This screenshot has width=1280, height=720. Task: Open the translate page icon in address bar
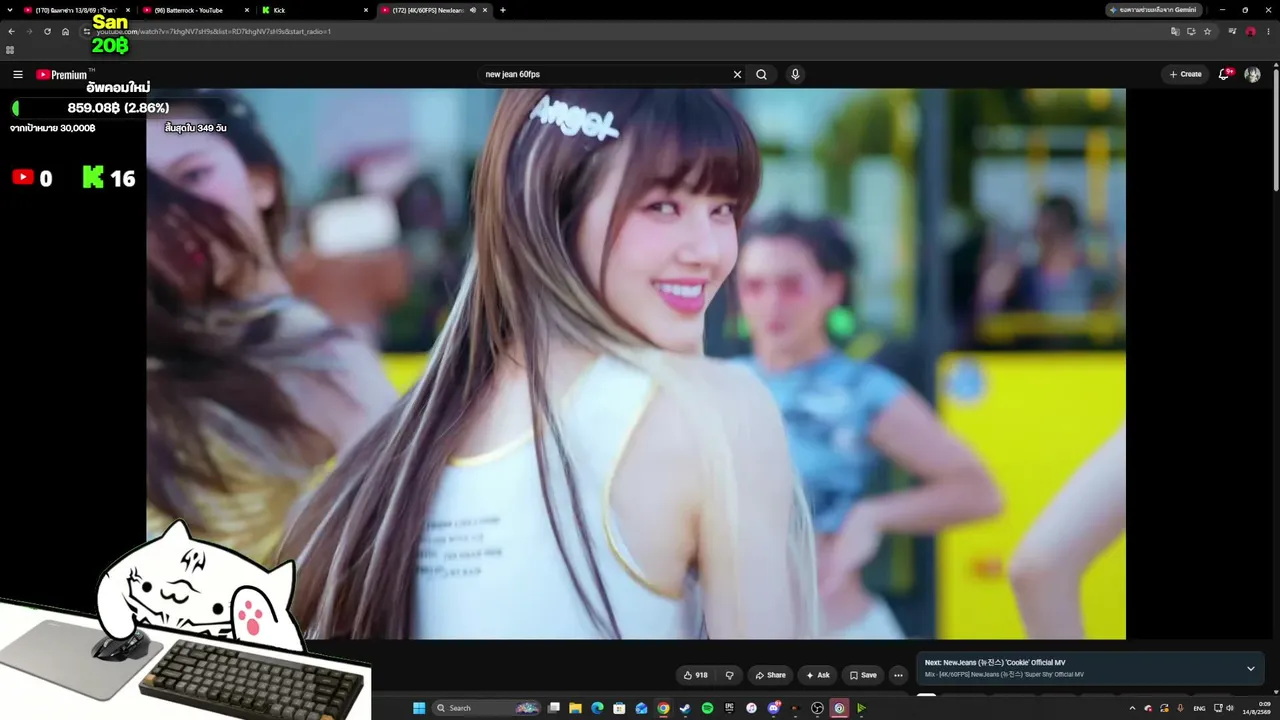1176,32
